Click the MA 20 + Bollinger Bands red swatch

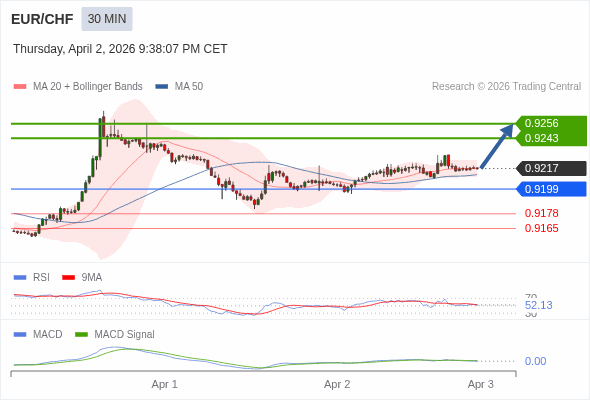pos(20,87)
